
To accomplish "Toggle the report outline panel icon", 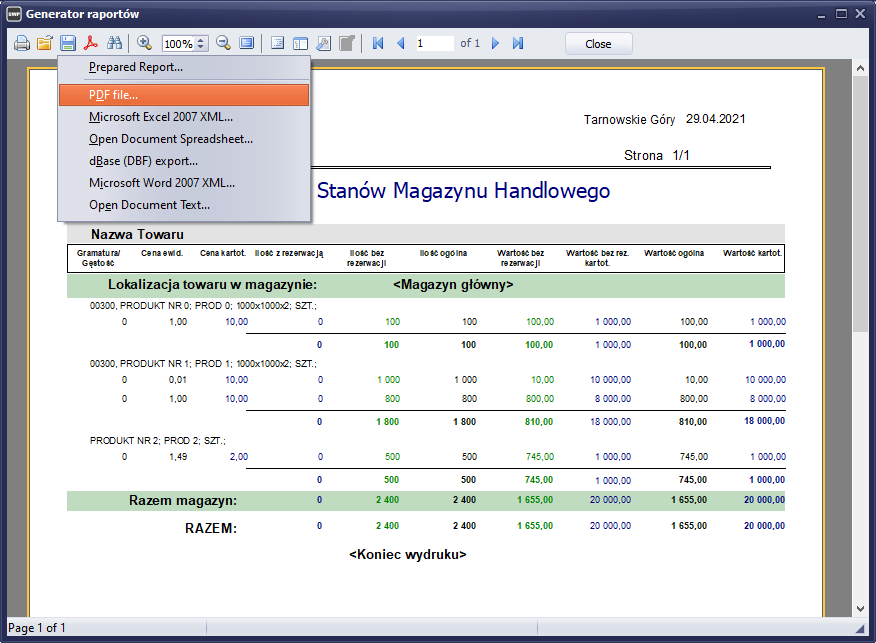I will (x=277, y=43).
